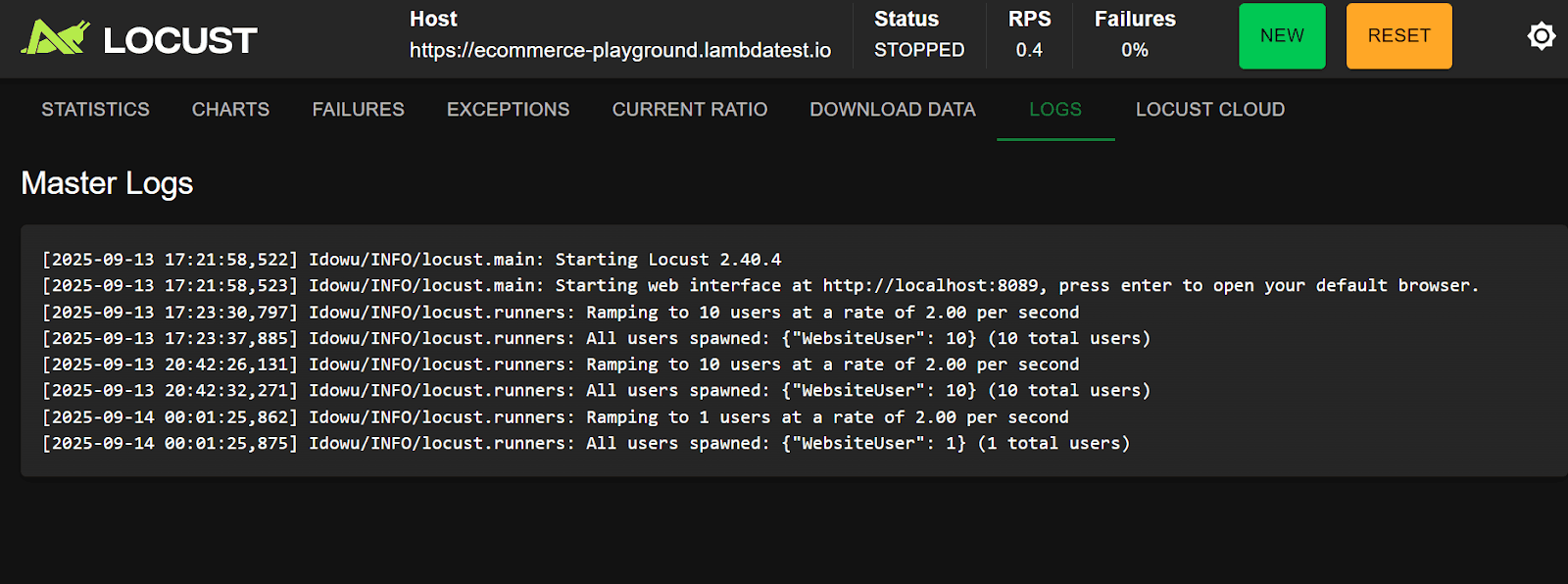Toggle the dark/light theme sun icon

coord(1541,36)
